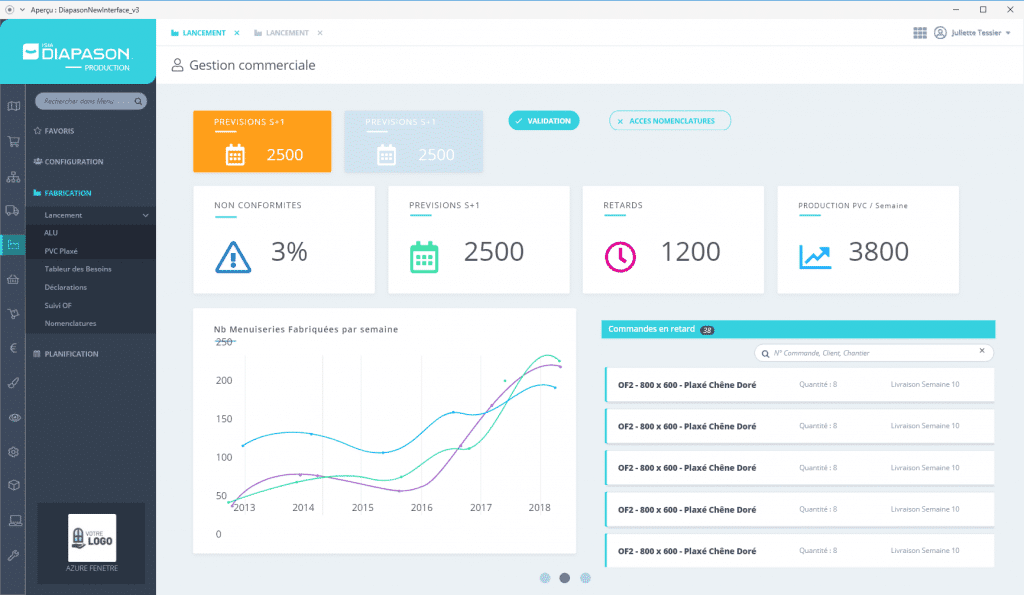Click the shopping cart icon in sidebar
Screen dimensions: 1024x595
(x=13, y=141)
